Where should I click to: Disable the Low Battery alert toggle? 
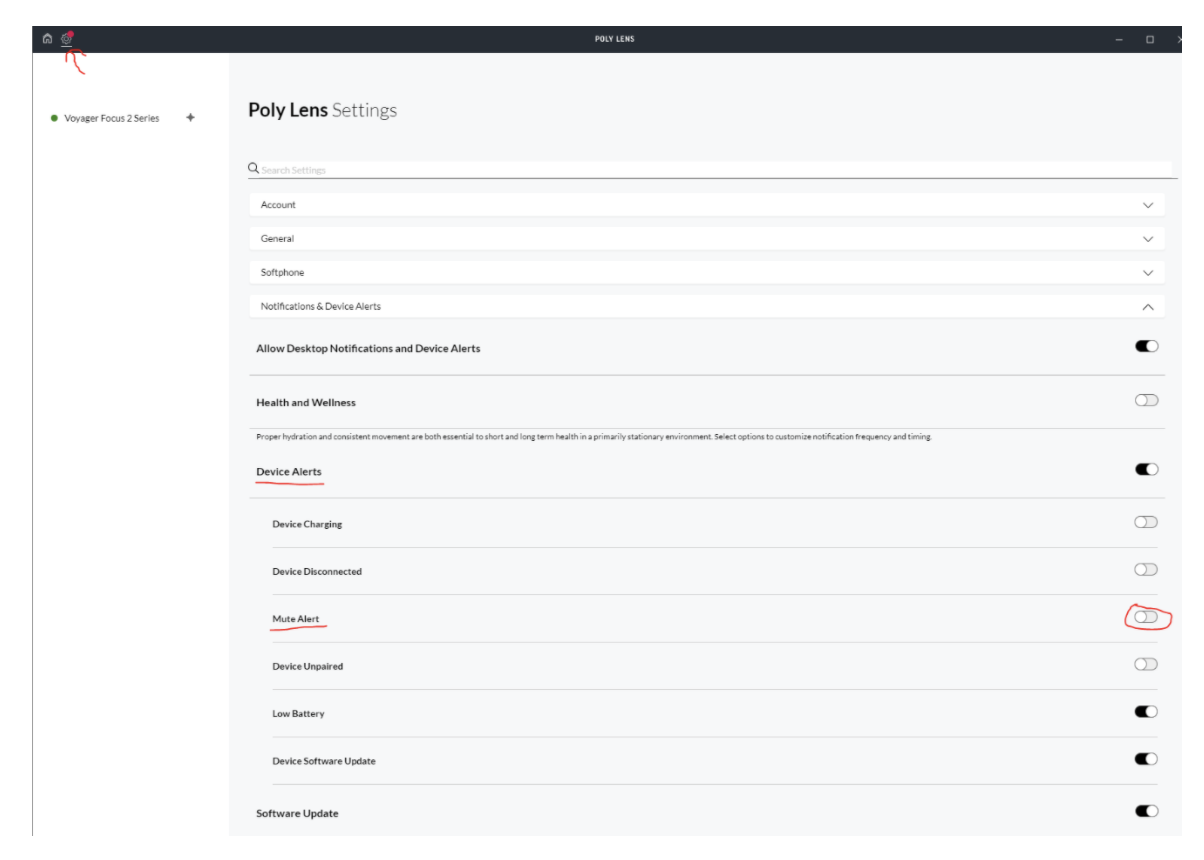pyautogui.click(x=1146, y=712)
